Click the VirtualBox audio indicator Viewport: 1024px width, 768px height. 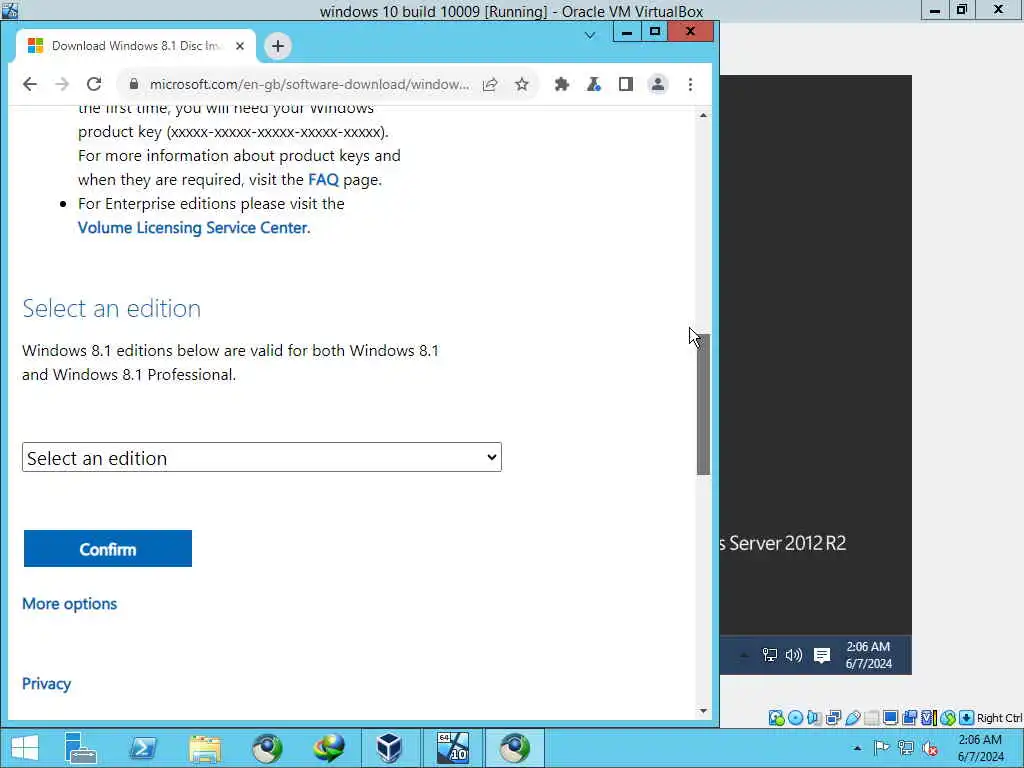814,718
